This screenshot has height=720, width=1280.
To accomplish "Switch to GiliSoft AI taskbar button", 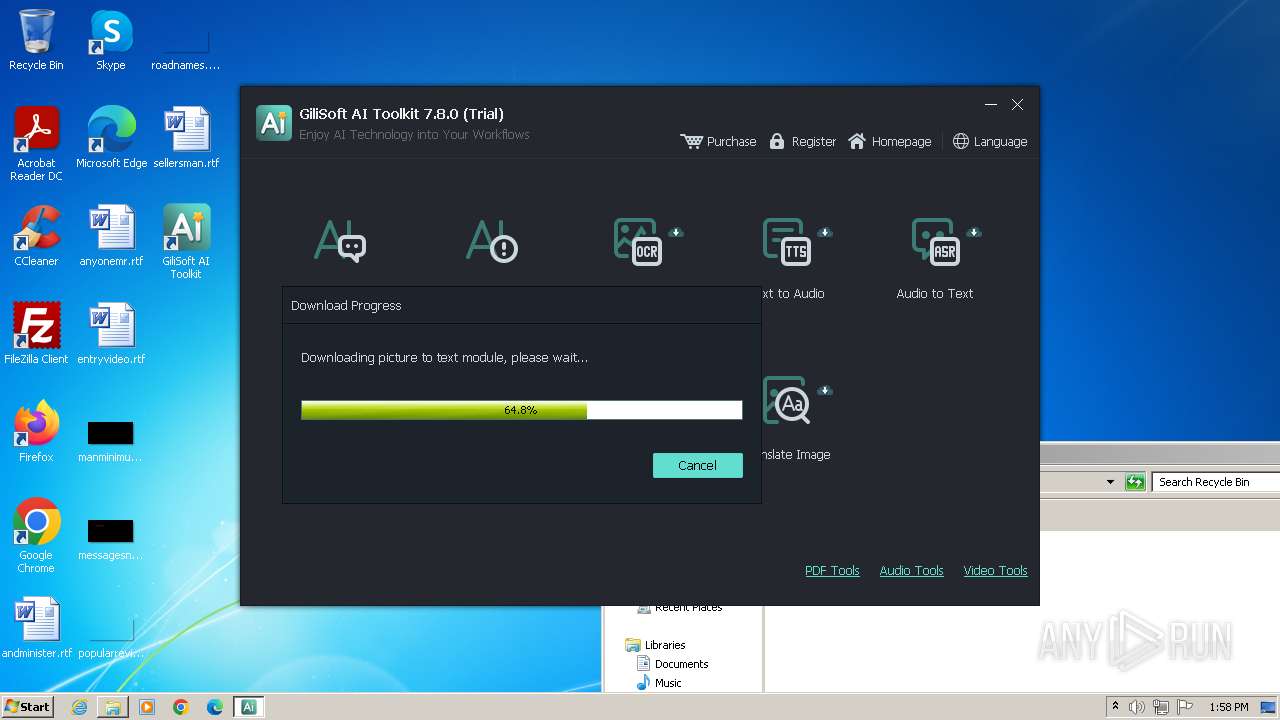I will click(x=249, y=707).
